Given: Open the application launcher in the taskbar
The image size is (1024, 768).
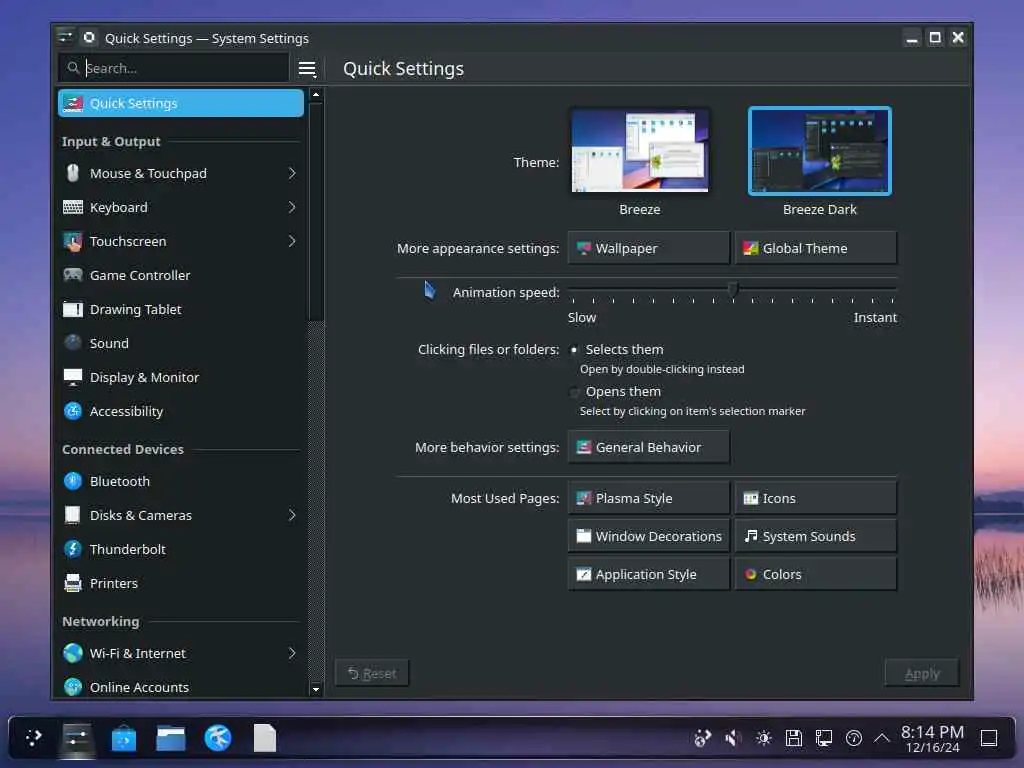Looking at the screenshot, I should click(x=33, y=739).
